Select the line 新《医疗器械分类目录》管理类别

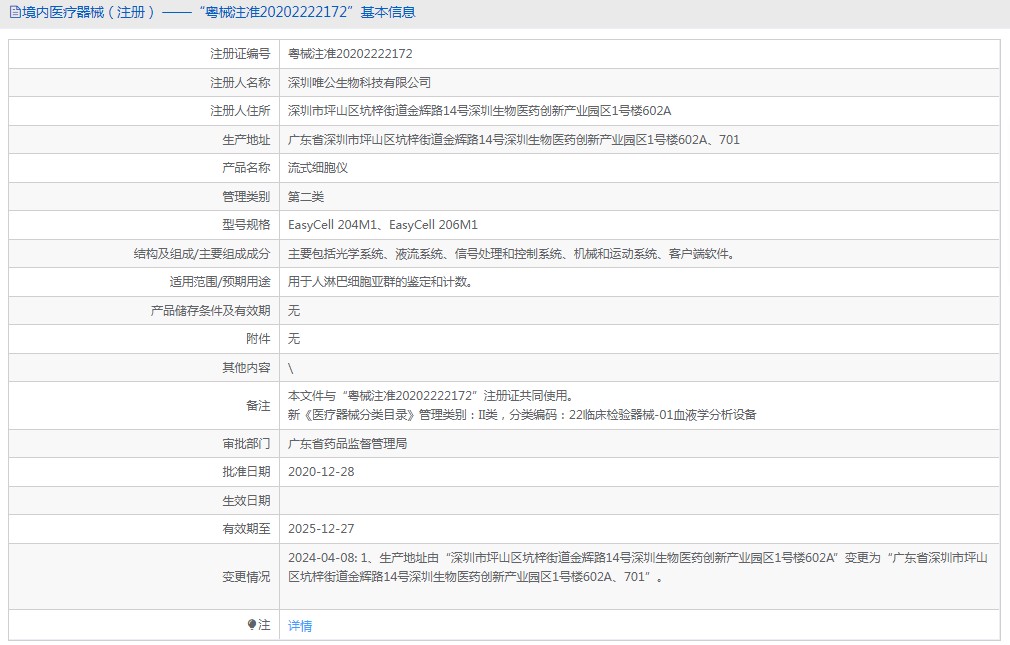point(522,415)
